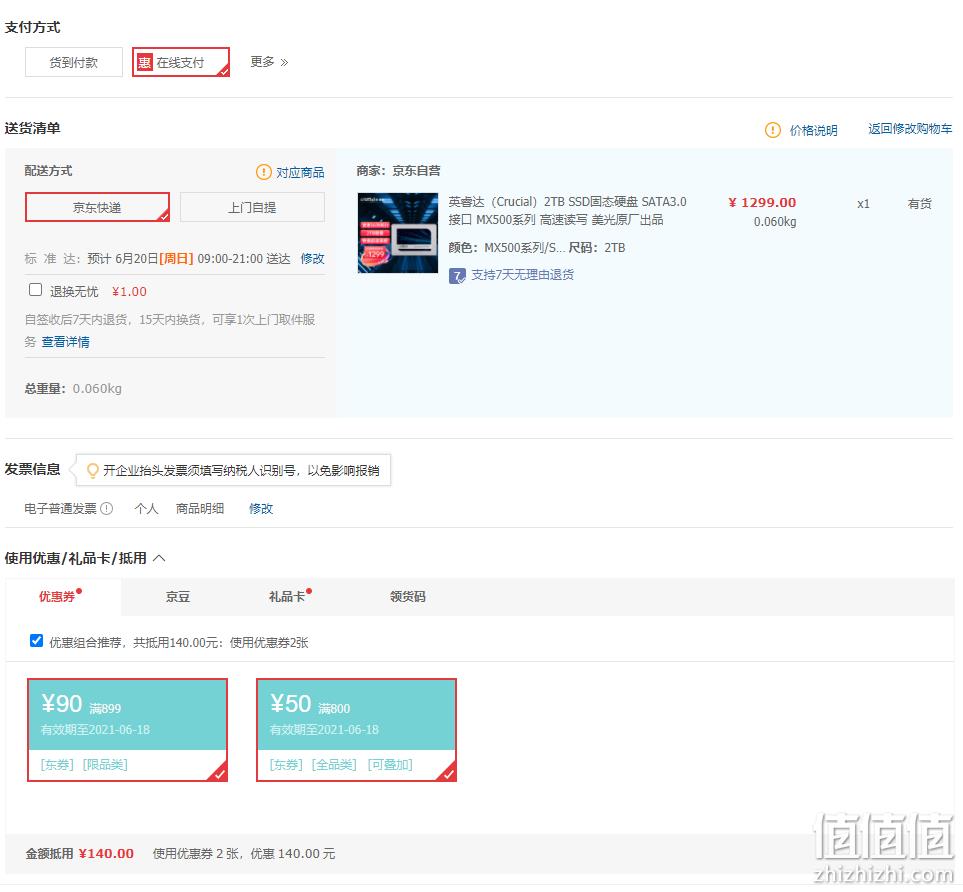Switch to the 礼品卡 tab
Image resolution: width=963 pixels, height=892 pixels.
tap(287, 597)
